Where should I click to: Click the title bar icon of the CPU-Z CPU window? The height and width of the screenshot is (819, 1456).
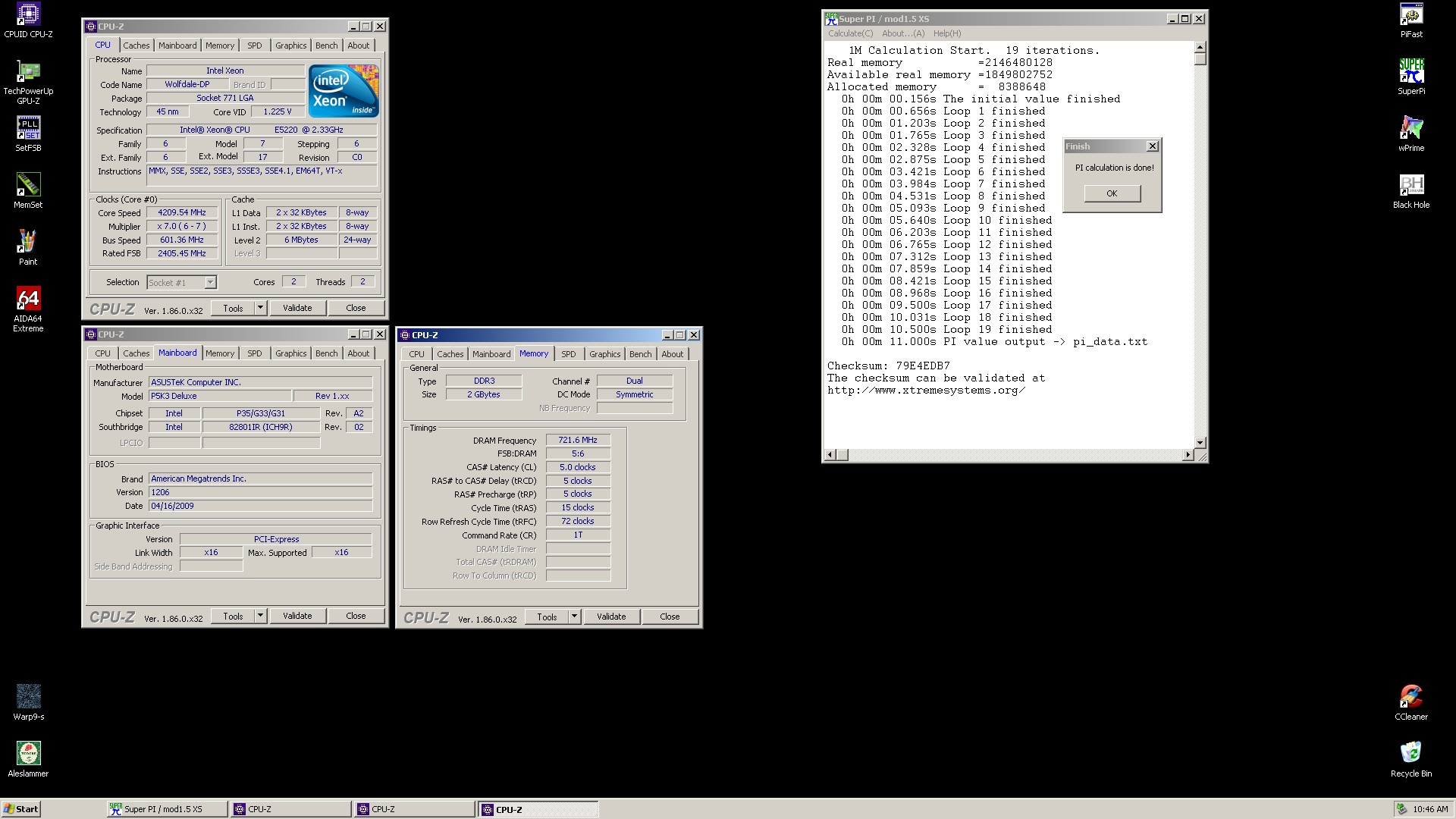coord(91,27)
